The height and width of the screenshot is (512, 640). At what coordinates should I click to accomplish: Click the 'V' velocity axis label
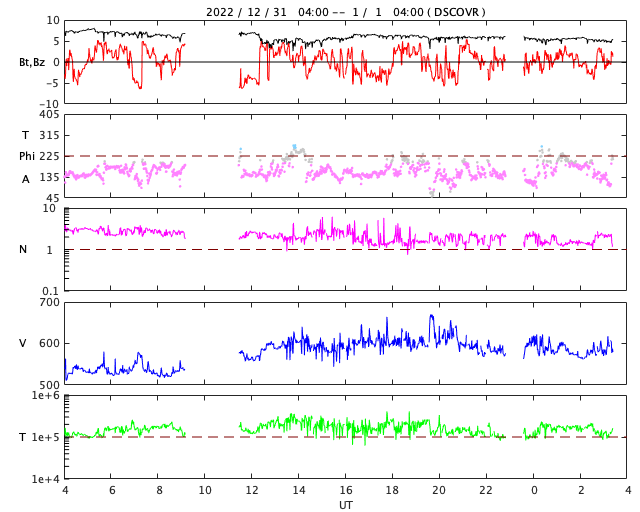[23, 343]
